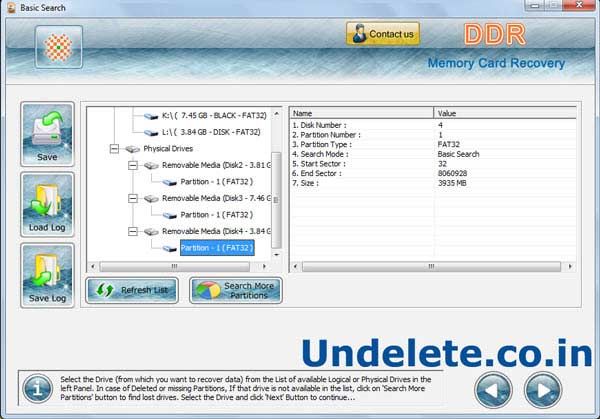Select Removable Media Disk2 3.81 entry

click(x=216, y=165)
